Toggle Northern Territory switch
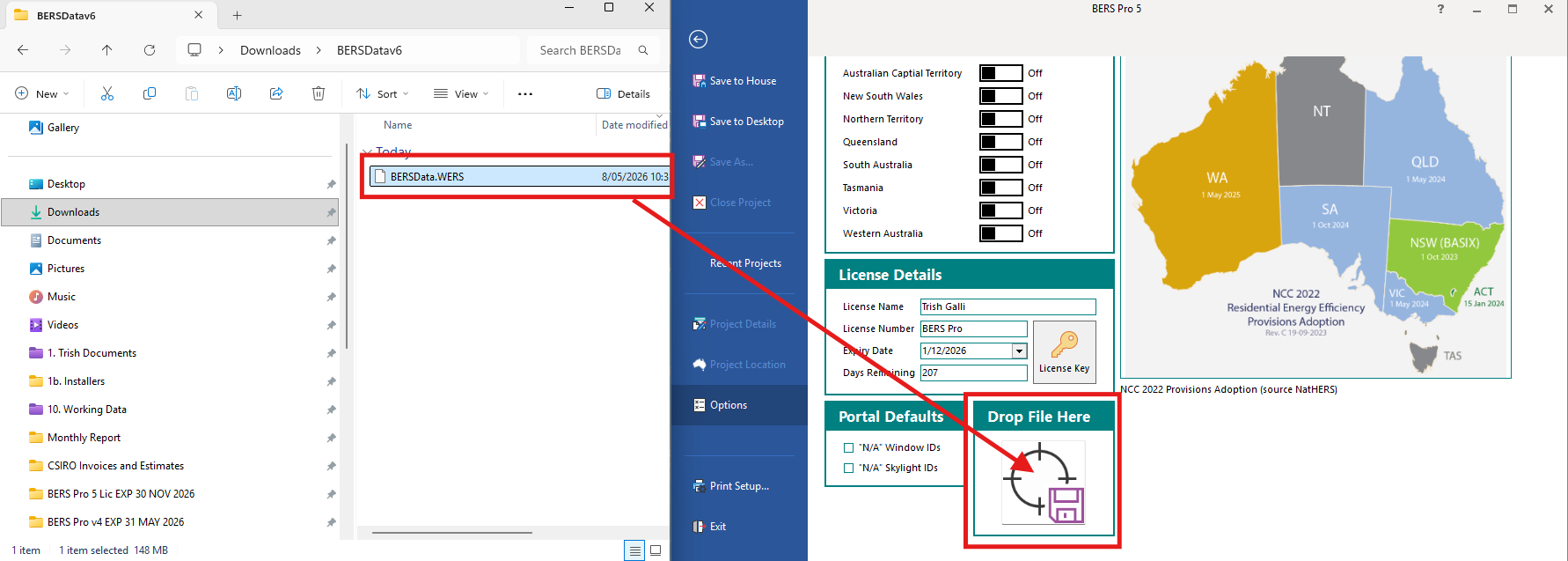This screenshot has width=1568, height=561. point(1001,119)
